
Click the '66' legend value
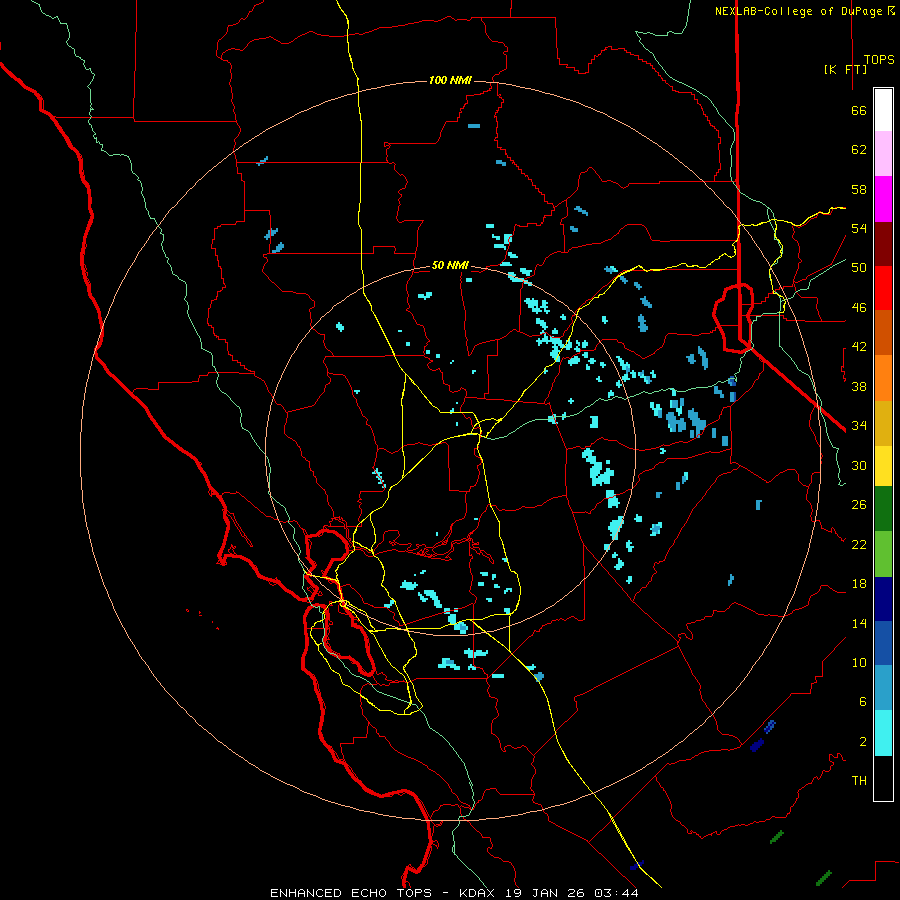tap(859, 110)
